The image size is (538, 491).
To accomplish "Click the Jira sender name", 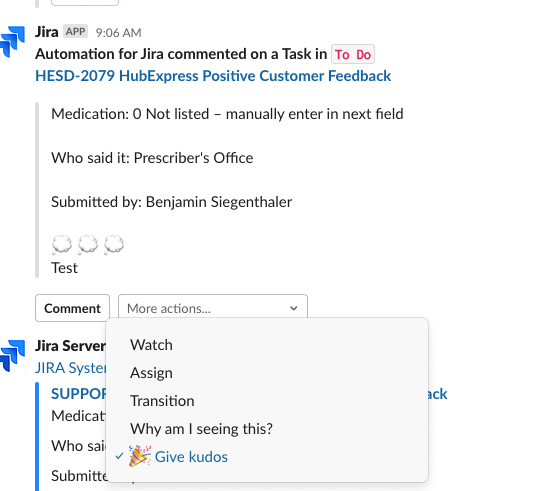I will click(x=47, y=32).
